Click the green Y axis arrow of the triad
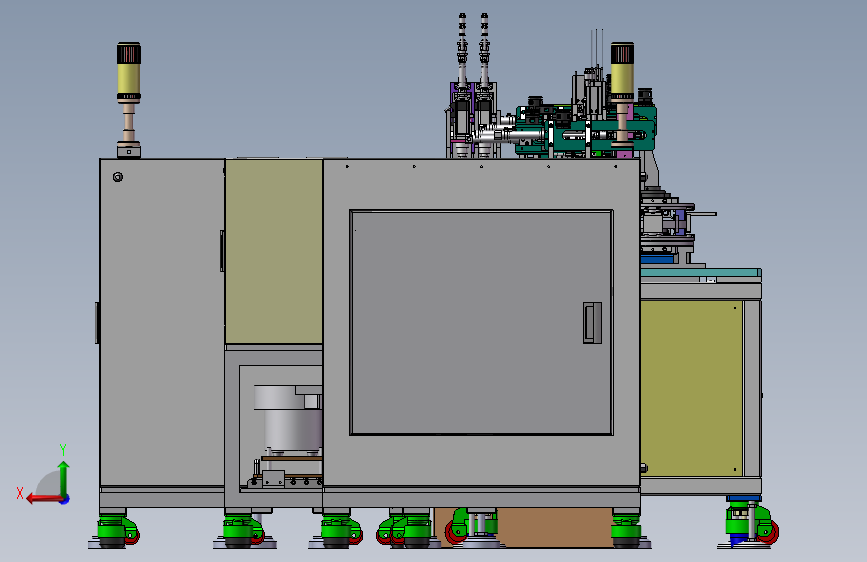Image resolution: width=867 pixels, height=562 pixels. [64, 478]
